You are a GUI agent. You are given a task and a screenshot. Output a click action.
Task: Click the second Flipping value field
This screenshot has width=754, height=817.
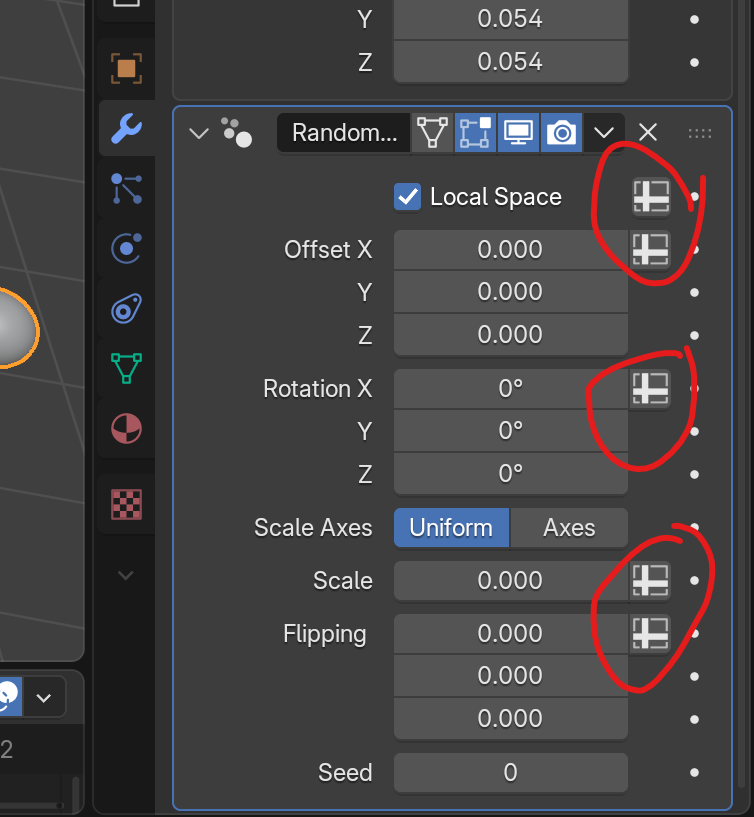click(x=511, y=675)
